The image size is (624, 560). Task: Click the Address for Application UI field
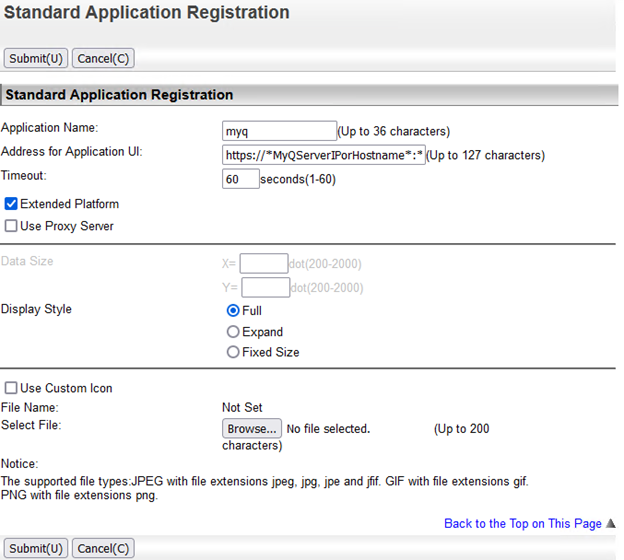pyautogui.click(x=323, y=155)
